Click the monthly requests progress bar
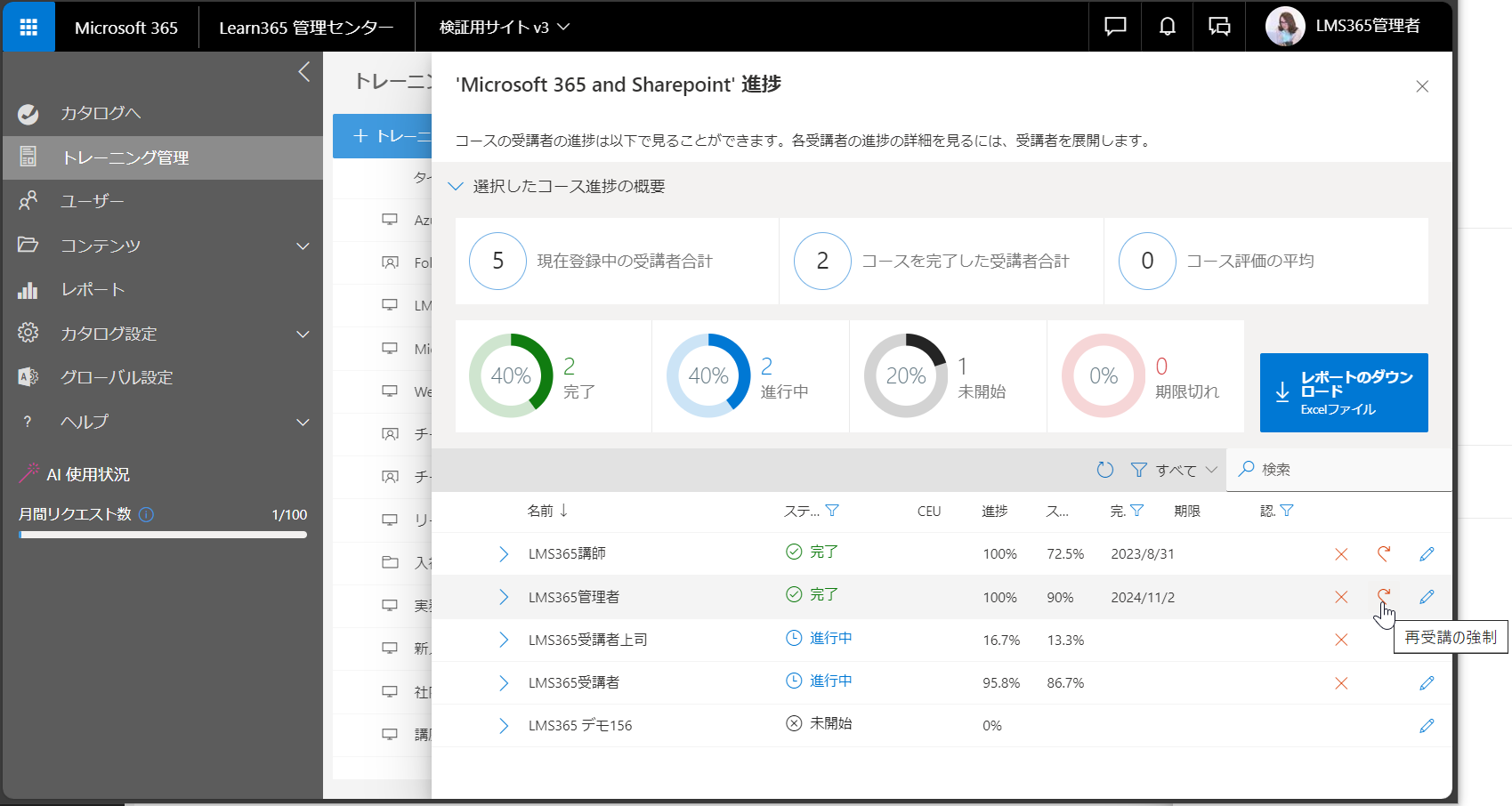 pos(163,535)
